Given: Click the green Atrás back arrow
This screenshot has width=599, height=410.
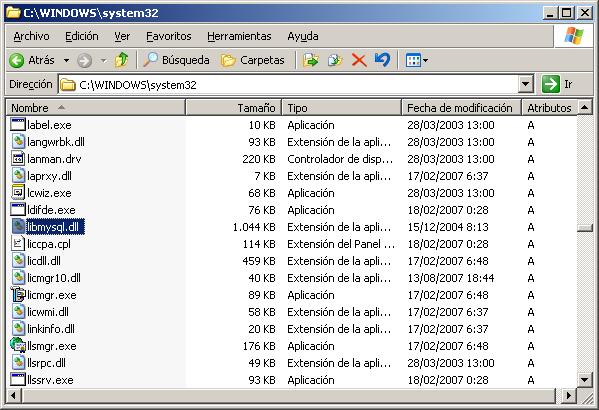Looking at the screenshot, I should 17,60.
